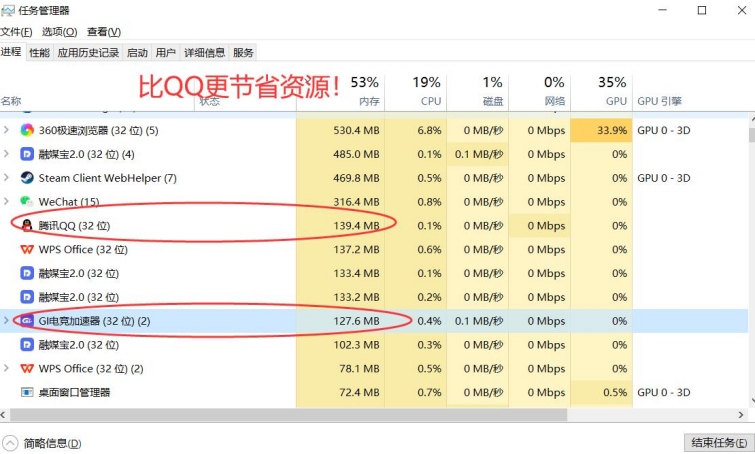Viewport: 755px width, 454px height.
Task: Click the 融媒宝2.0 icon with 133.2 MB
Action: coord(27,297)
